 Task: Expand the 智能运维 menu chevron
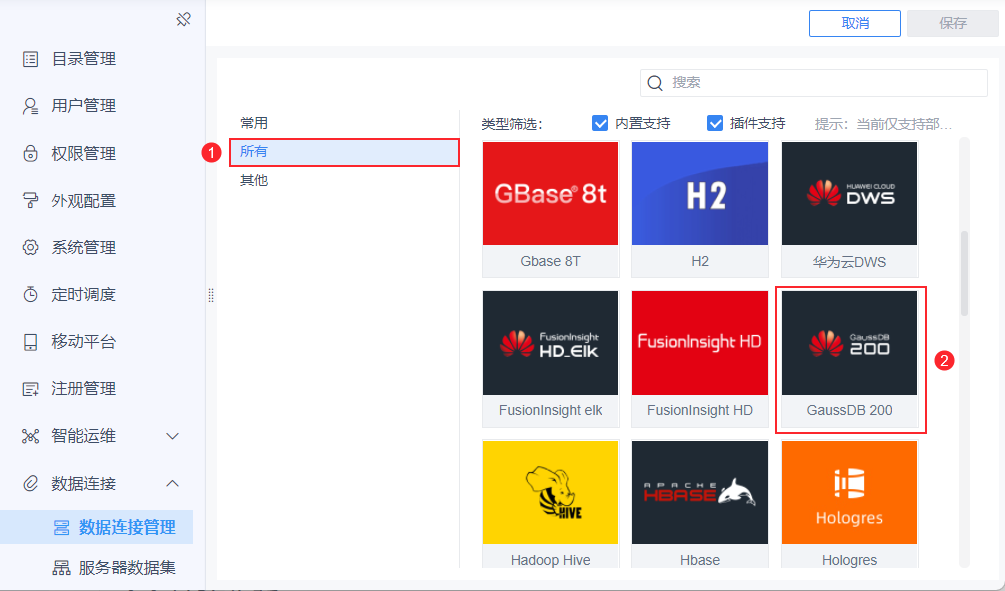tap(172, 437)
